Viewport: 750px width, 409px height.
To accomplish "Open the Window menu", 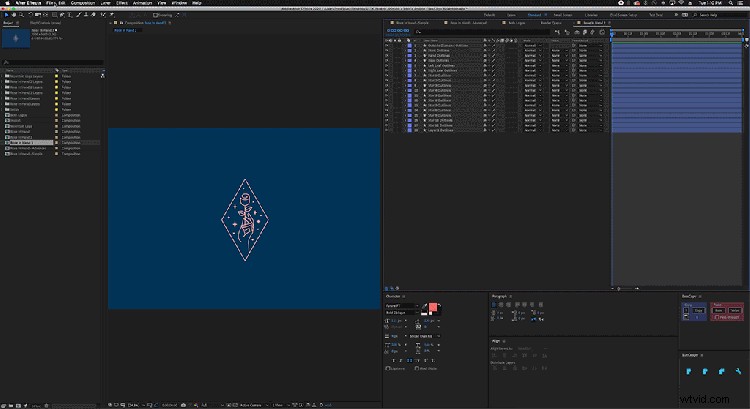I will click(x=179, y=3).
